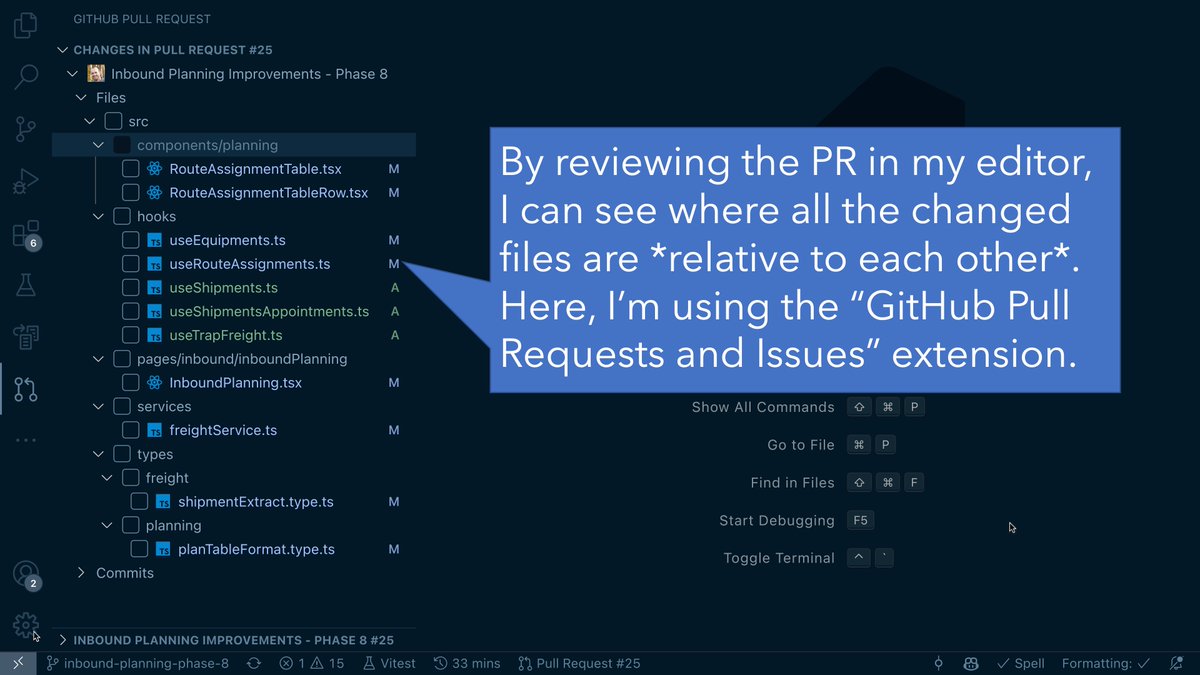
Task: Collapse the types folder chevron
Action: (x=98, y=454)
